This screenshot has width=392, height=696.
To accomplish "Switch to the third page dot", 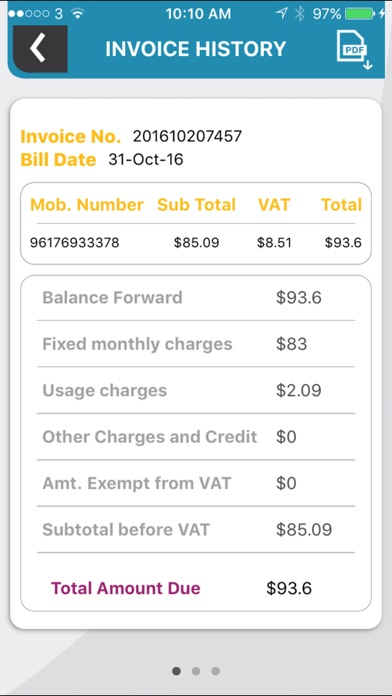I will pos(215,671).
